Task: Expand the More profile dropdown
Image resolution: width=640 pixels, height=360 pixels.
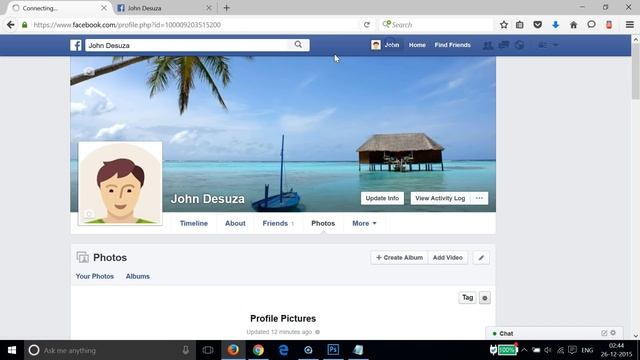Action: click(364, 223)
